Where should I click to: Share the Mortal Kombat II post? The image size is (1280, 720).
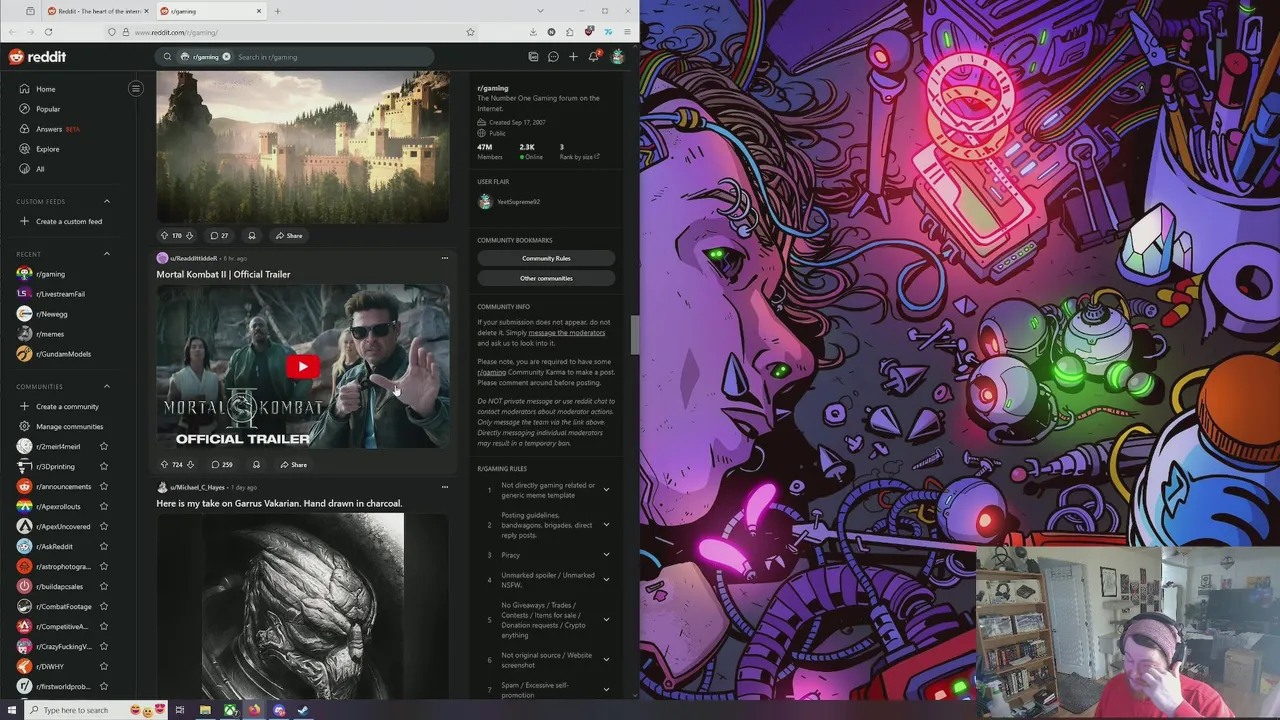[x=294, y=465]
